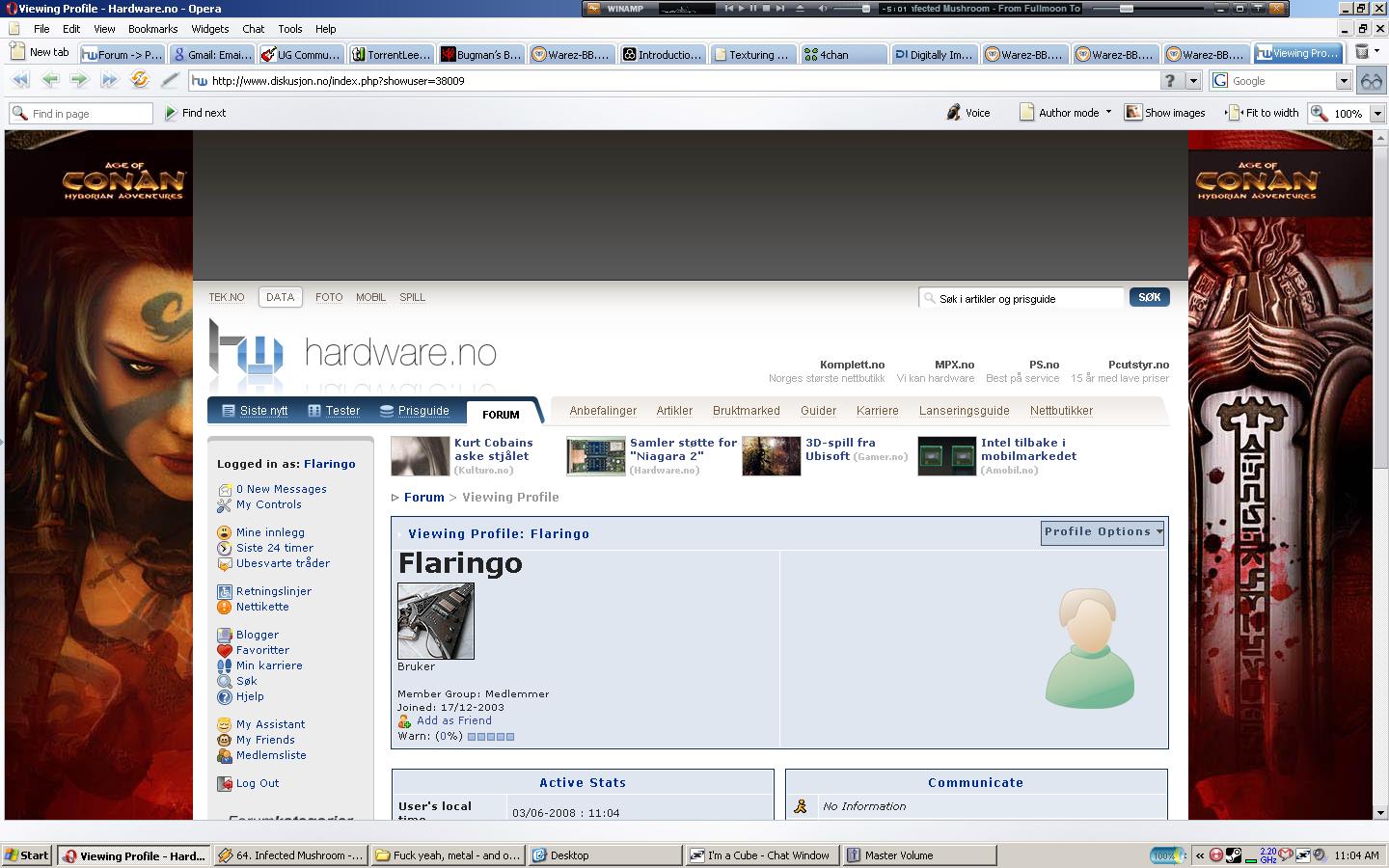The image size is (1389, 868).
Task: Skip to next track in Winamp
Action: pos(779,9)
